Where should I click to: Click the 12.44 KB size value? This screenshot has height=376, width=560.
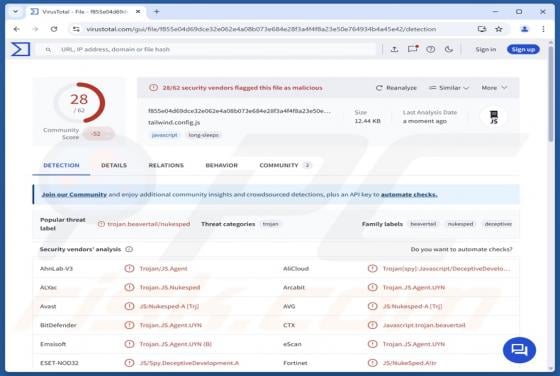(367, 121)
